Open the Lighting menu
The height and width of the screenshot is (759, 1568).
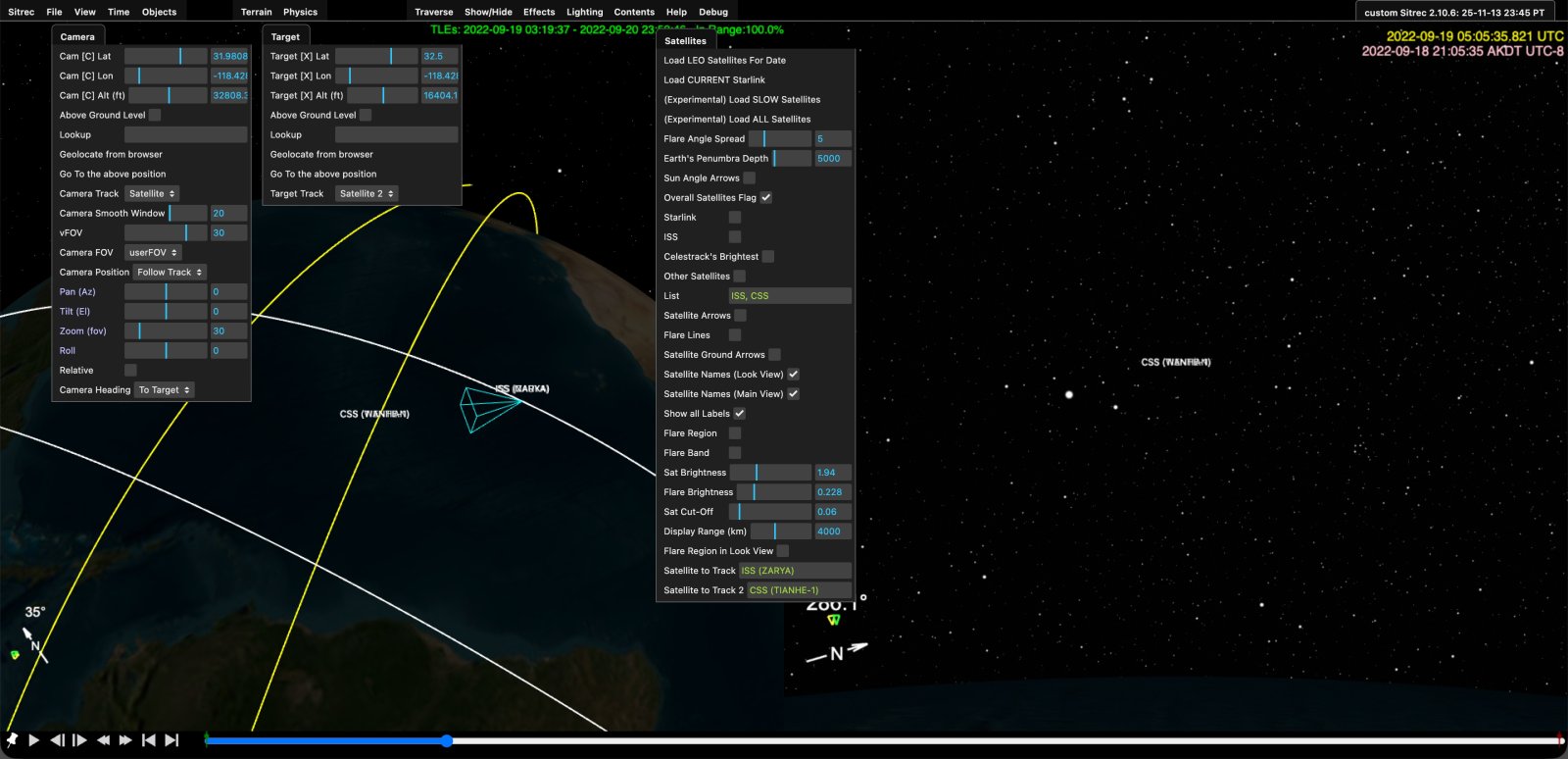tap(584, 12)
